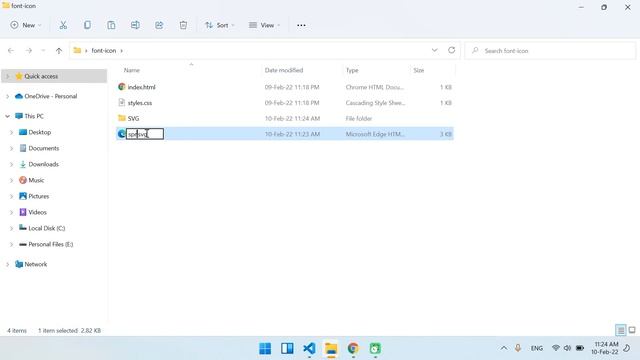The image size is (640, 360).
Task: Click ENG language indicator
Action: 536,348
